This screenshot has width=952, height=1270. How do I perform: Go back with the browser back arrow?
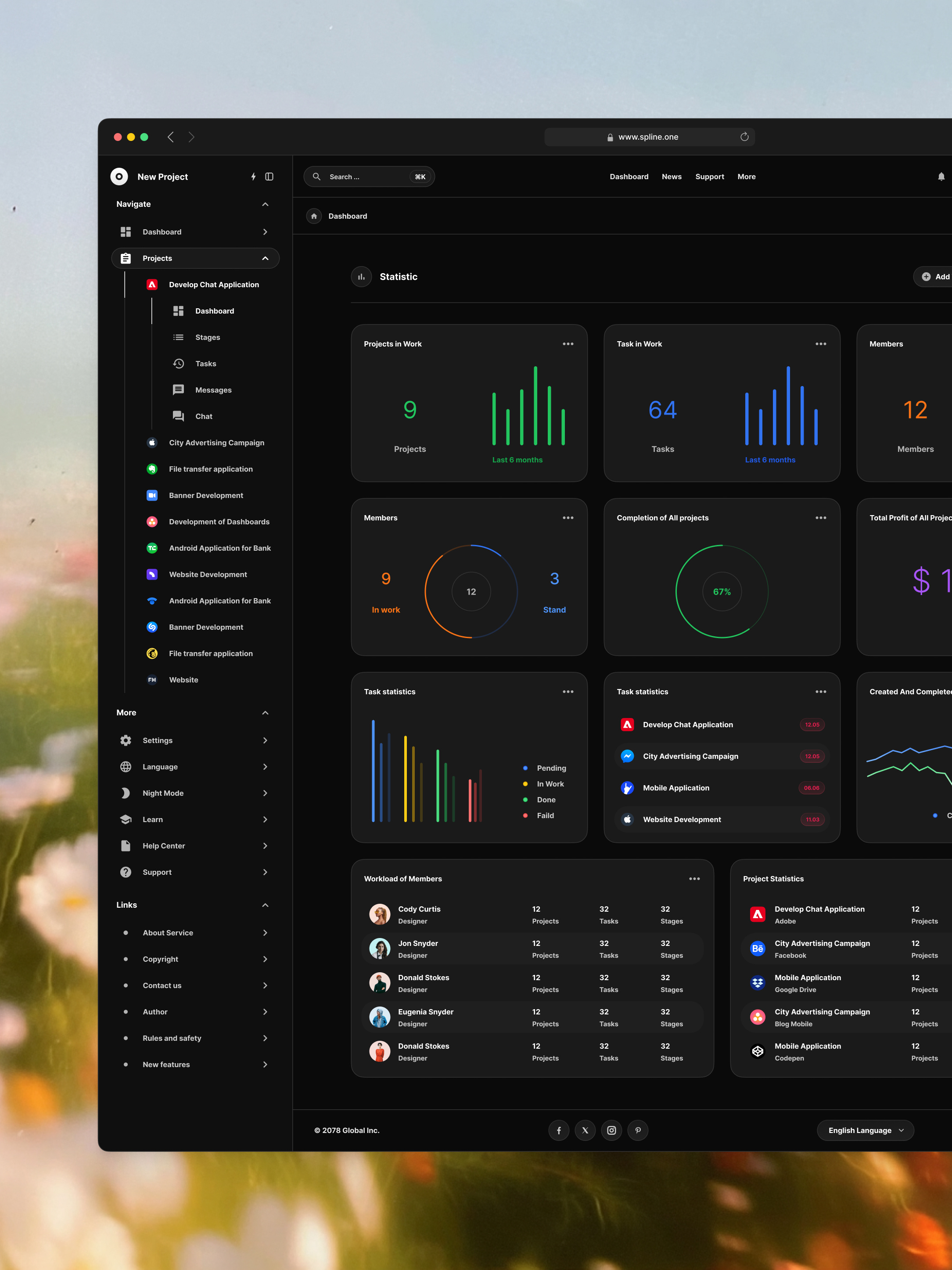click(x=170, y=137)
